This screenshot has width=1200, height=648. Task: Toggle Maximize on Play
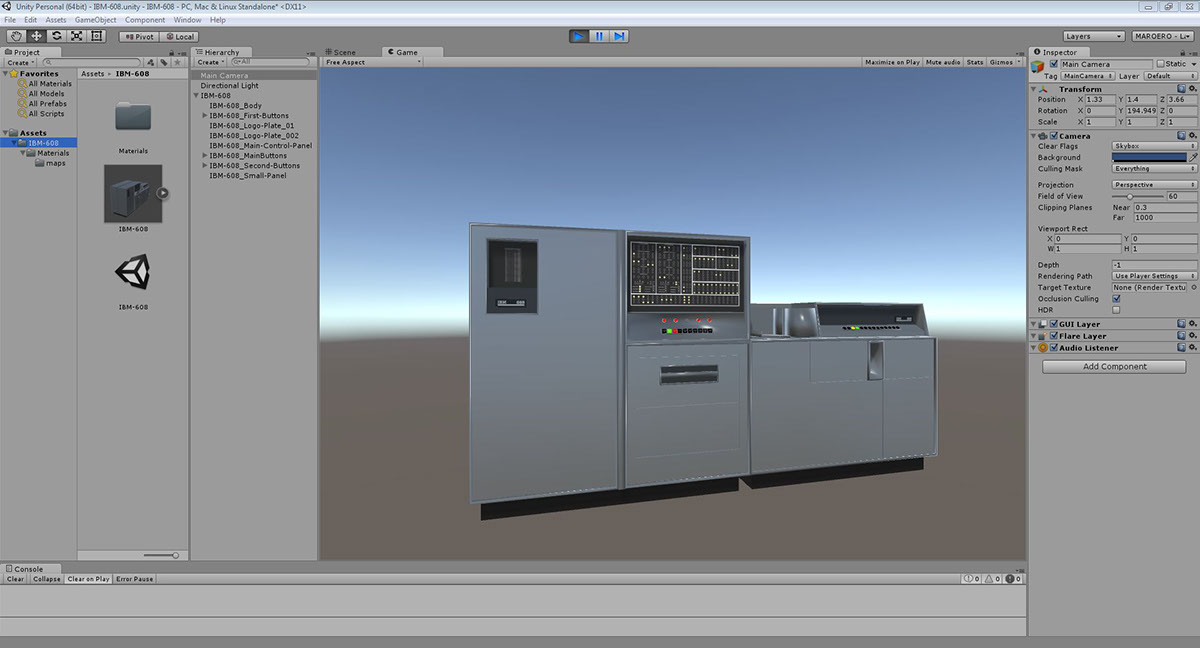892,62
